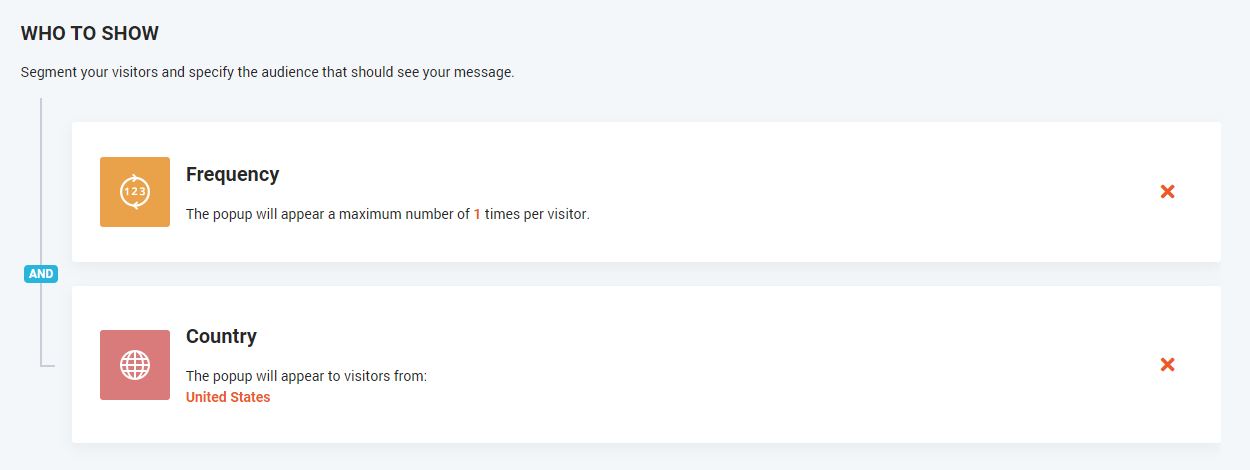The height and width of the screenshot is (470, 1250).
Task: Click the orange Frequency 123 icon
Action: pos(135,192)
